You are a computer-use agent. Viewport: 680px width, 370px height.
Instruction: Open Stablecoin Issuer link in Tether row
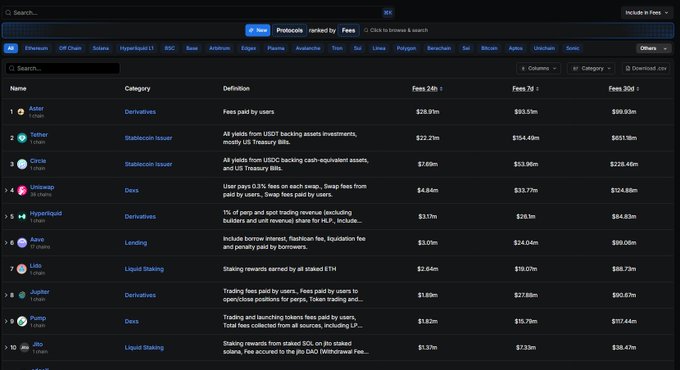click(x=148, y=138)
